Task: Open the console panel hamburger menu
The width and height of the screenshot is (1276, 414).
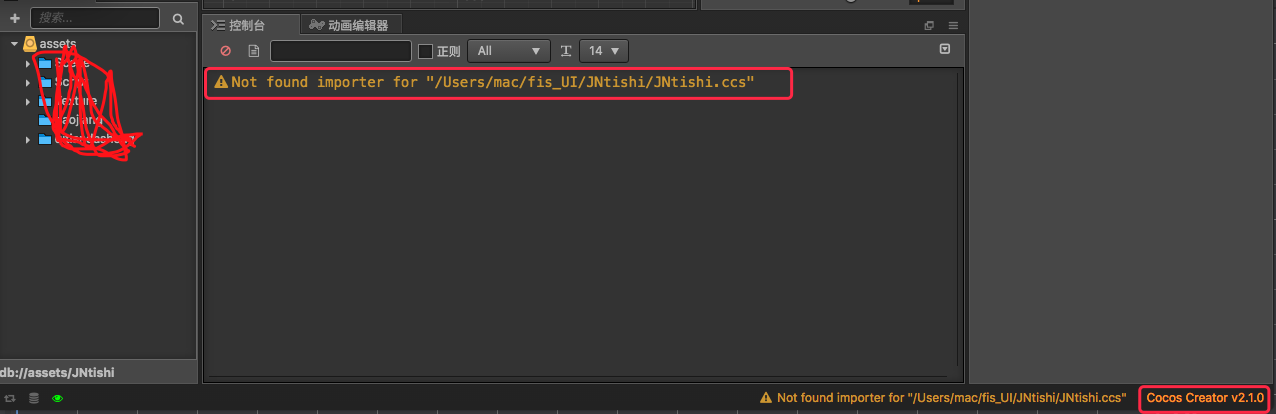Action: tap(953, 26)
